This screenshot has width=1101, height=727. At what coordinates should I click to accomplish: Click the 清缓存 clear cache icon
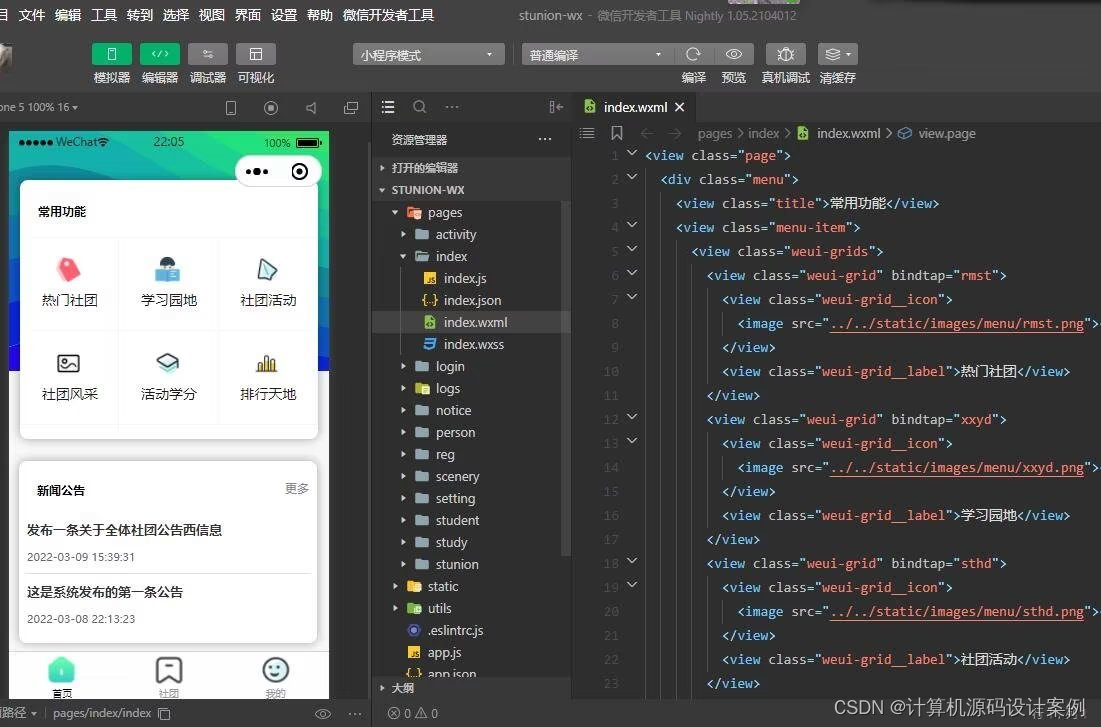(838, 54)
